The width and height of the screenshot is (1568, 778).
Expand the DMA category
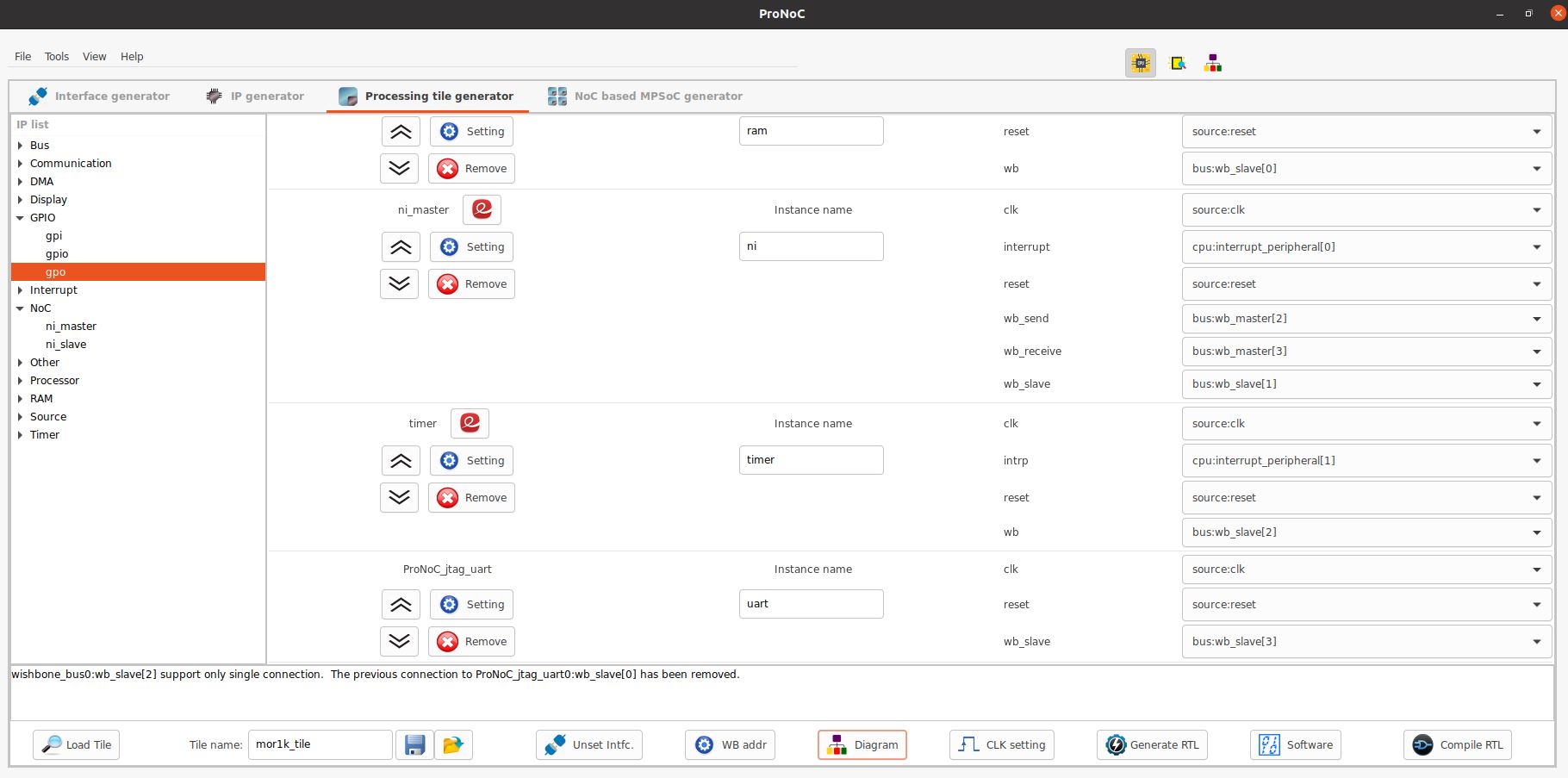click(x=20, y=182)
